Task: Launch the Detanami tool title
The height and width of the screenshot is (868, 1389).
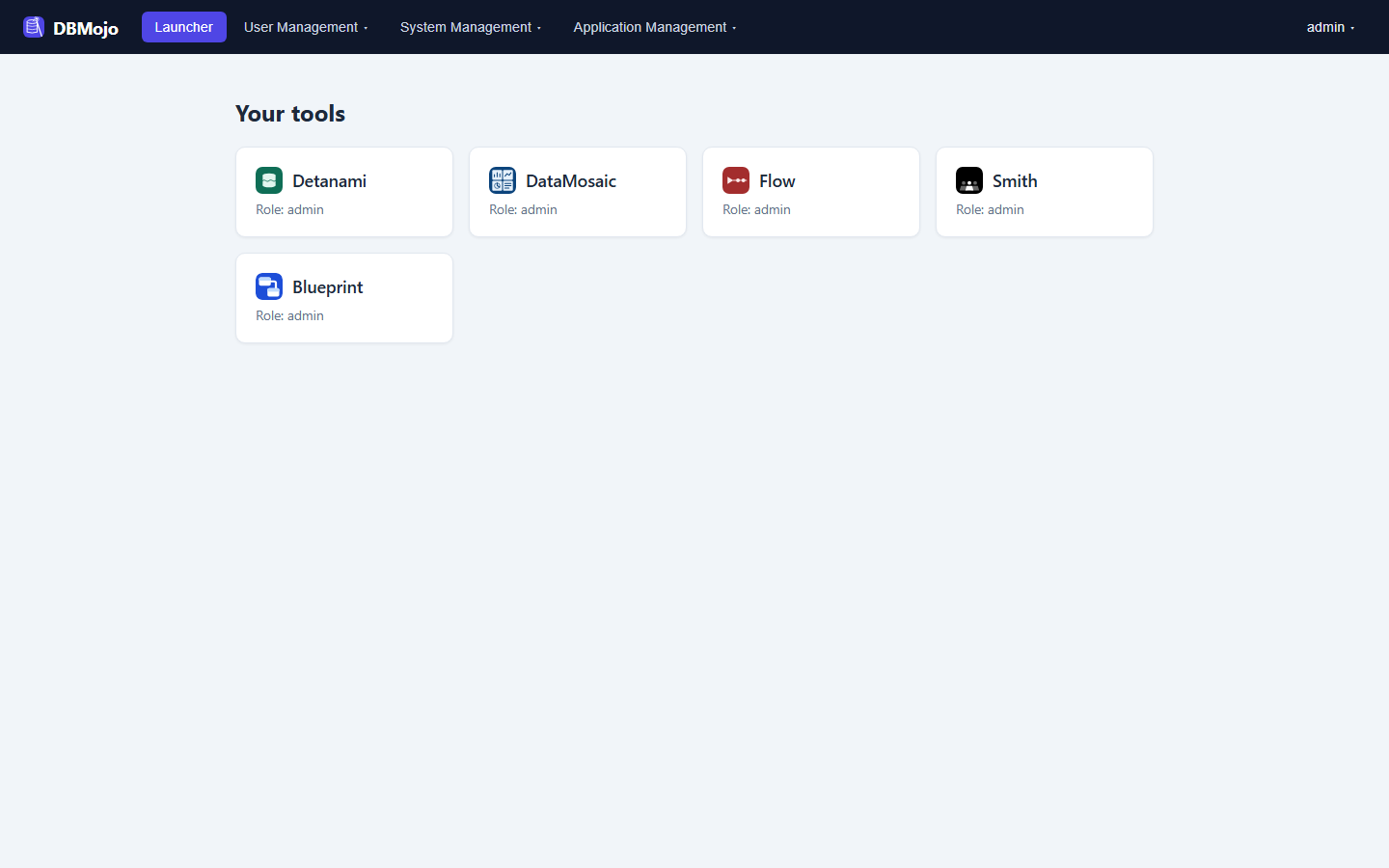Action: (x=329, y=180)
